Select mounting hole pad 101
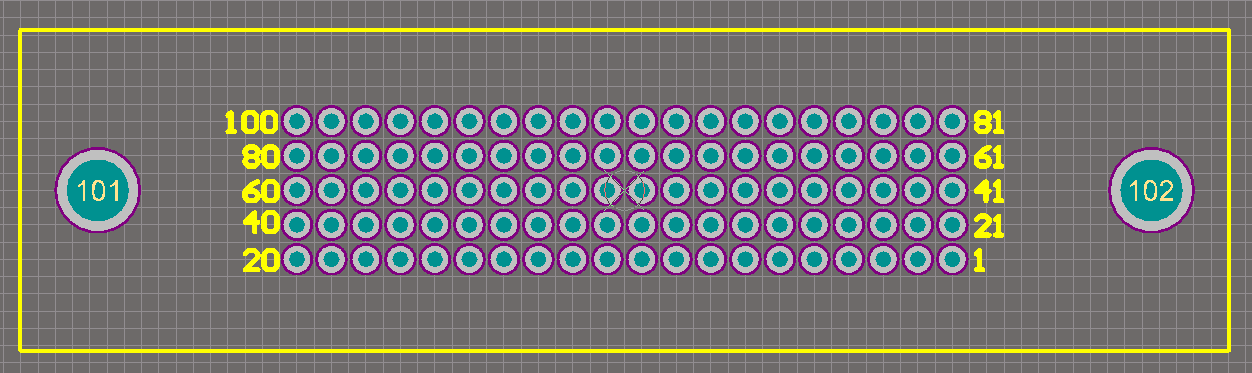 coord(97,190)
